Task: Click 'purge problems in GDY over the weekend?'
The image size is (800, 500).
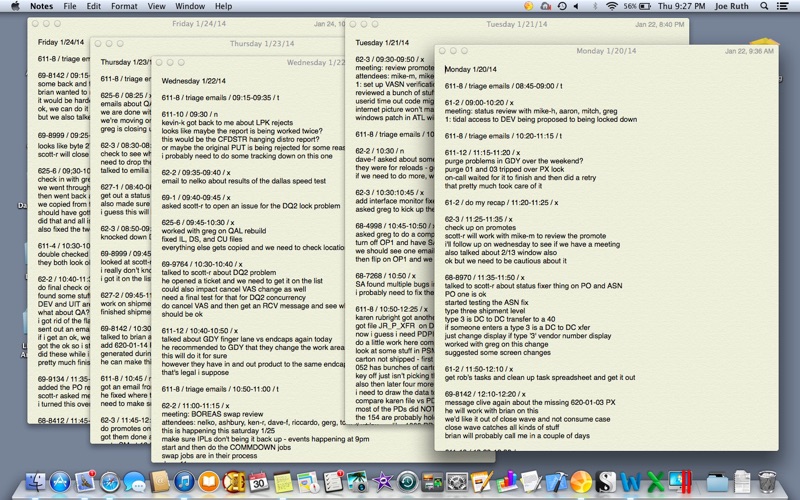Action: 514,161
